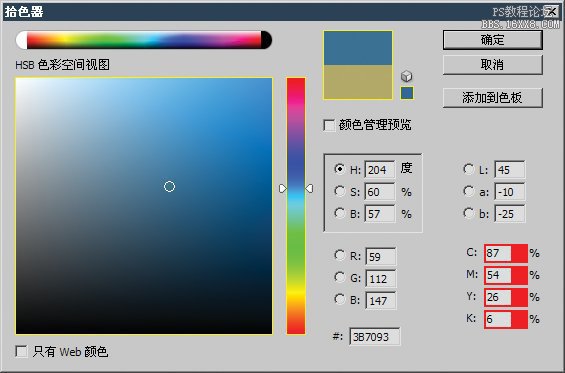This screenshot has width=565, height=373.
Task: Click the R field showing 59
Action: [x=381, y=257]
